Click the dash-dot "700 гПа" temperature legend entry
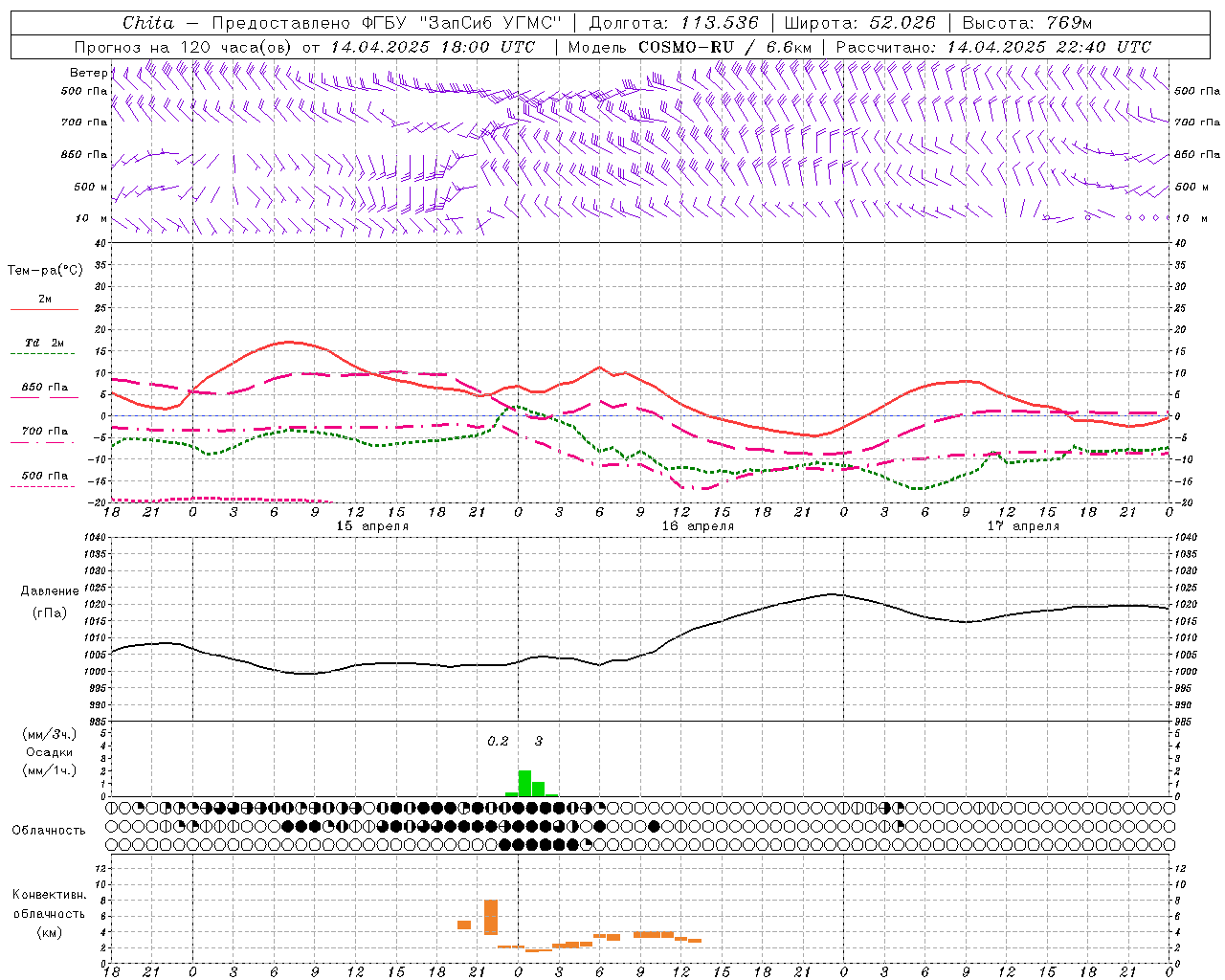Image resolution: width=1225 pixels, height=980 pixels. point(44,435)
